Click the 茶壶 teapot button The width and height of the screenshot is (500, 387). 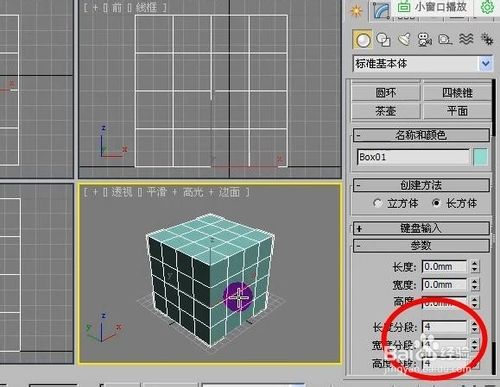click(386, 111)
